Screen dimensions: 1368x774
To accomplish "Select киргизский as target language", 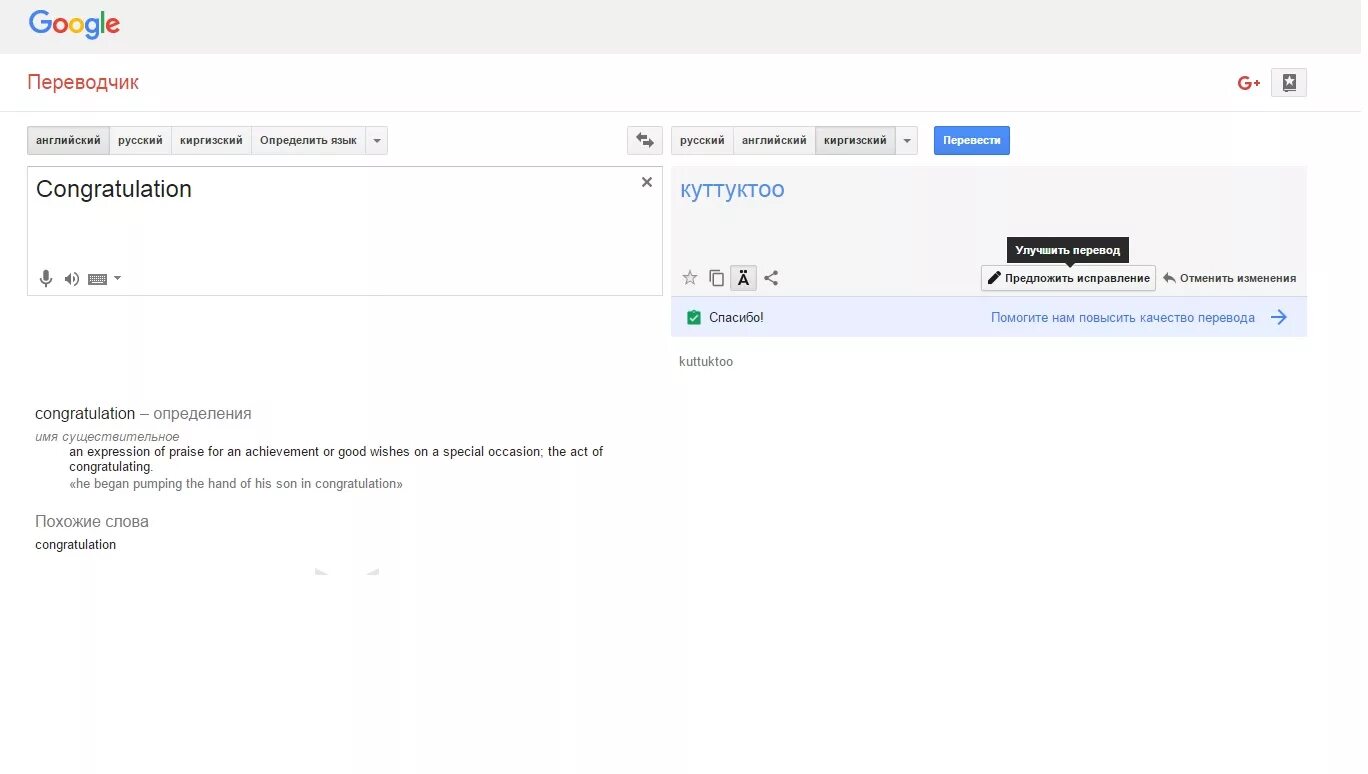I will [855, 141].
